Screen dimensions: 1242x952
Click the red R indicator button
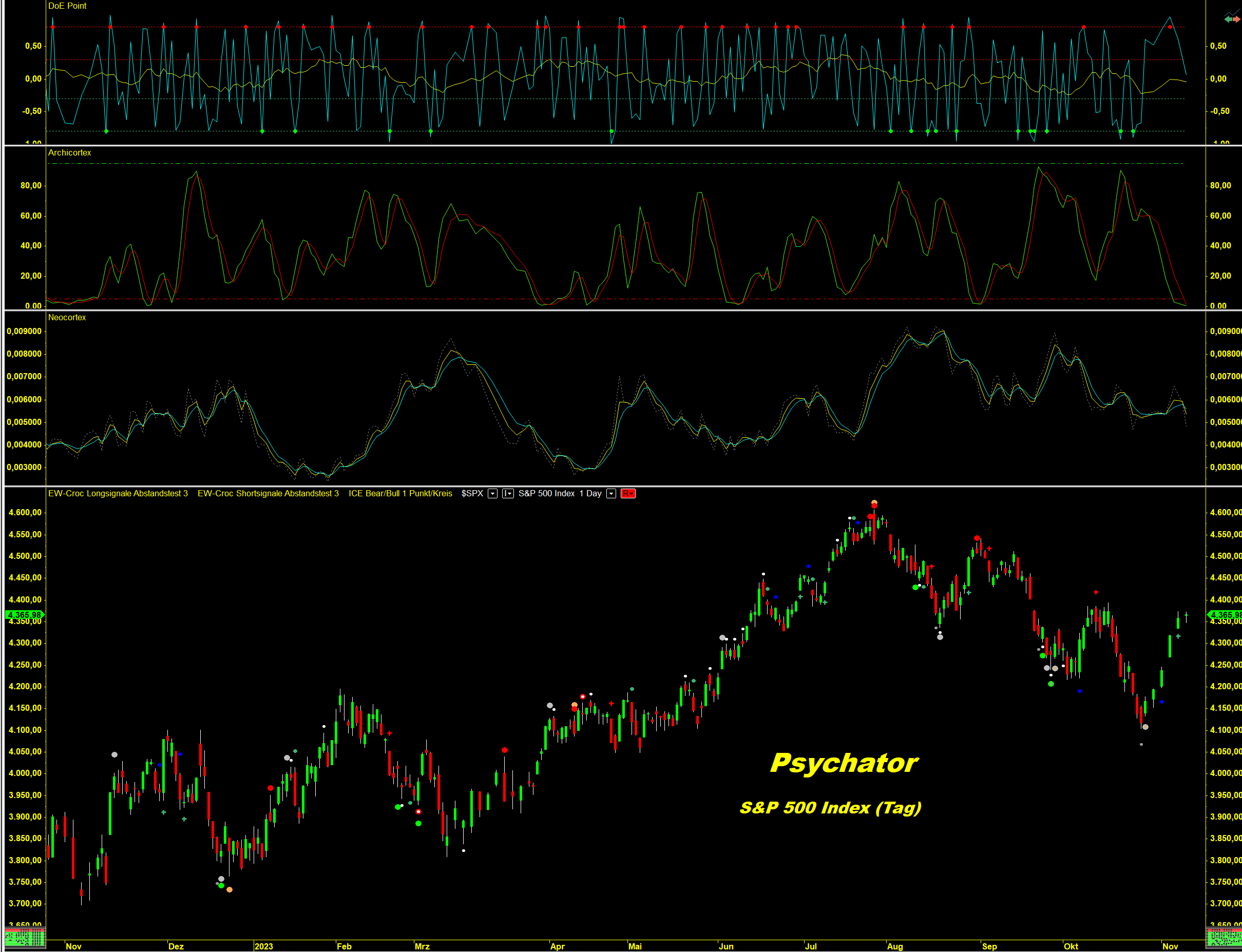click(627, 494)
